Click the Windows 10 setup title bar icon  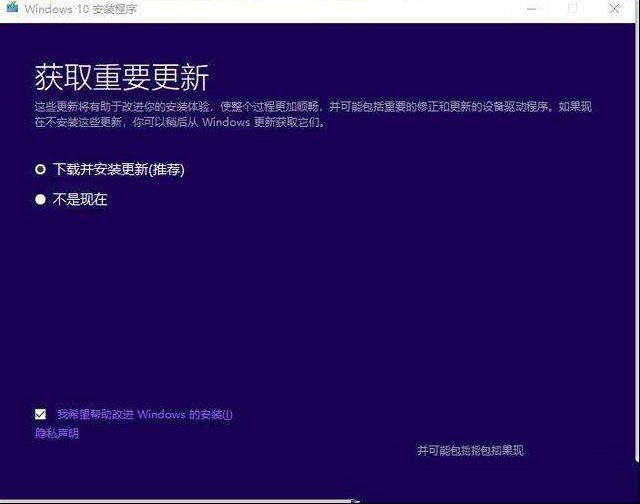(x=12, y=7)
